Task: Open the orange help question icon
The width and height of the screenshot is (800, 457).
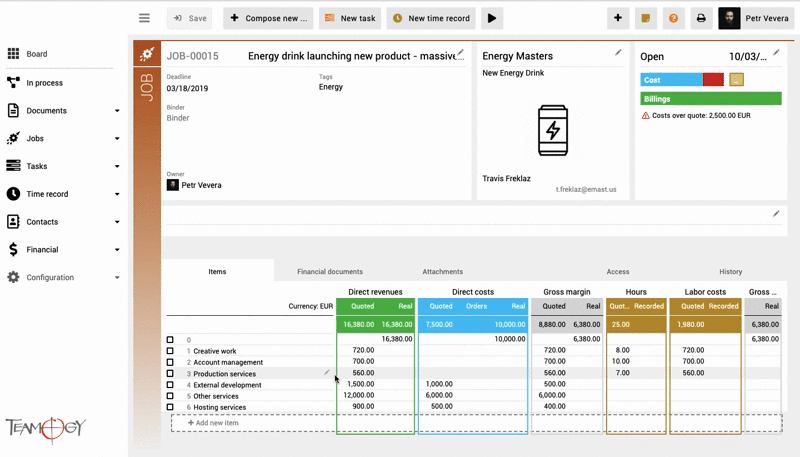Action: click(x=673, y=18)
